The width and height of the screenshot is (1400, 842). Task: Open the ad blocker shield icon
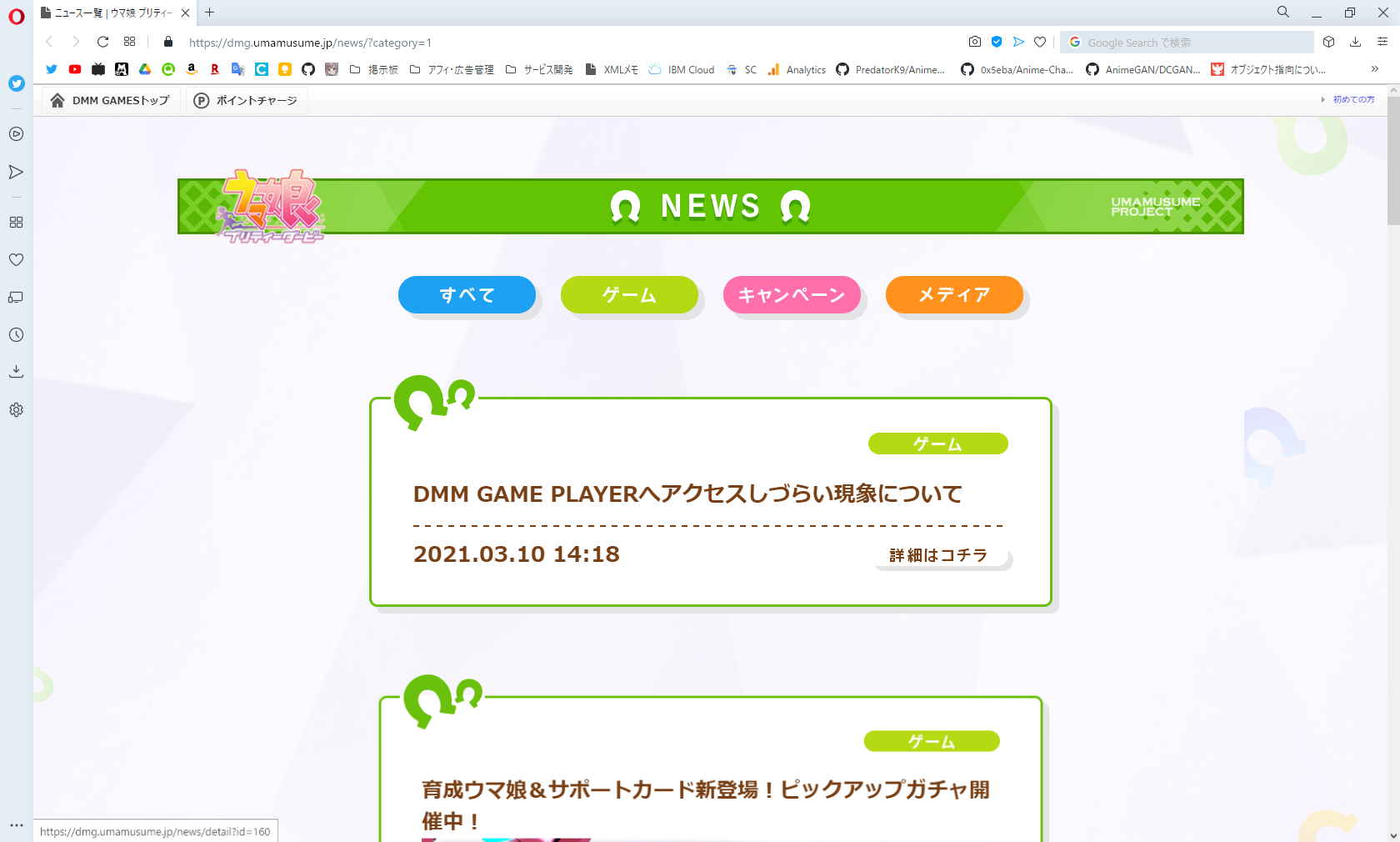[x=997, y=42]
